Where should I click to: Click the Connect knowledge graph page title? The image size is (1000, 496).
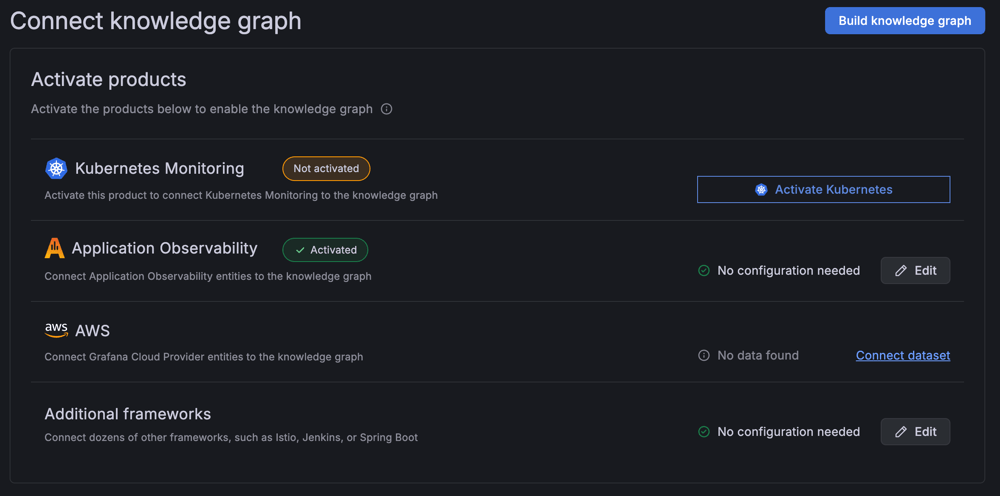(x=156, y=21)
